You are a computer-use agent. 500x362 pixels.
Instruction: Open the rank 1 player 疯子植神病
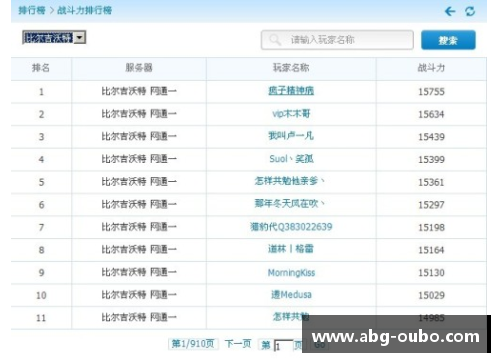click(x=291, y=91)
